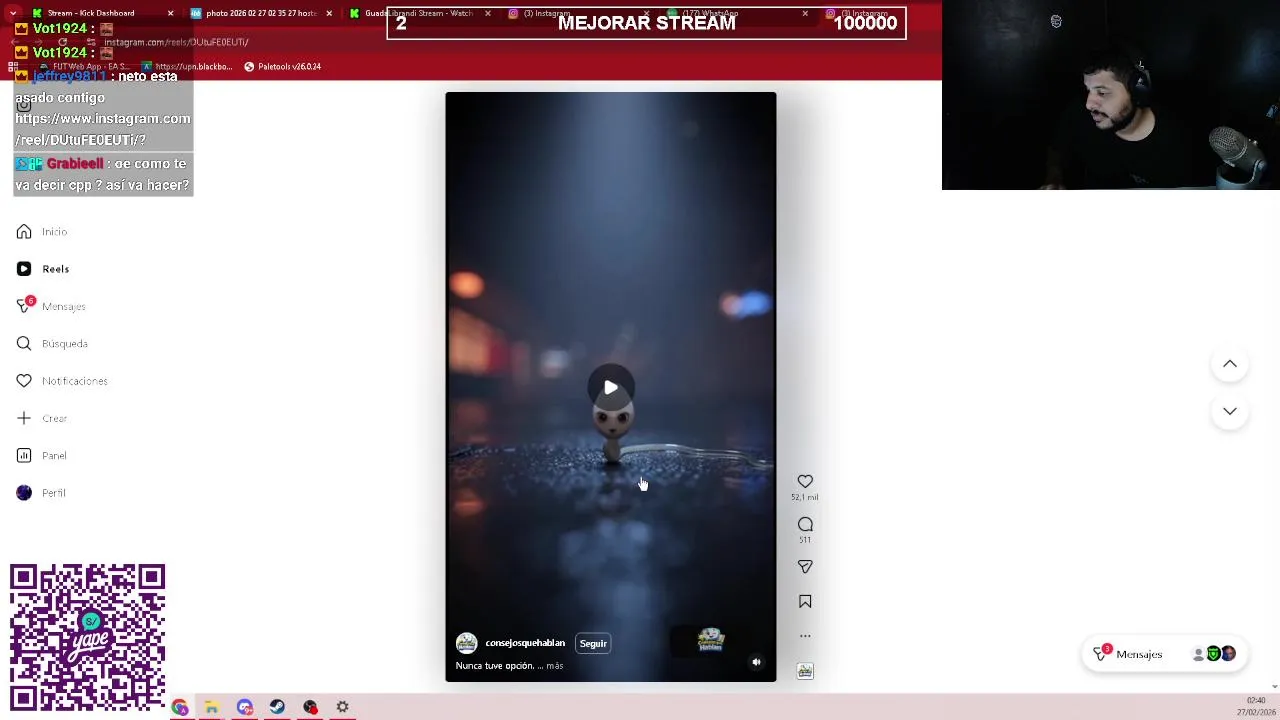Expand the caption with más
The image size is (1280, 720).
(554, 666)
